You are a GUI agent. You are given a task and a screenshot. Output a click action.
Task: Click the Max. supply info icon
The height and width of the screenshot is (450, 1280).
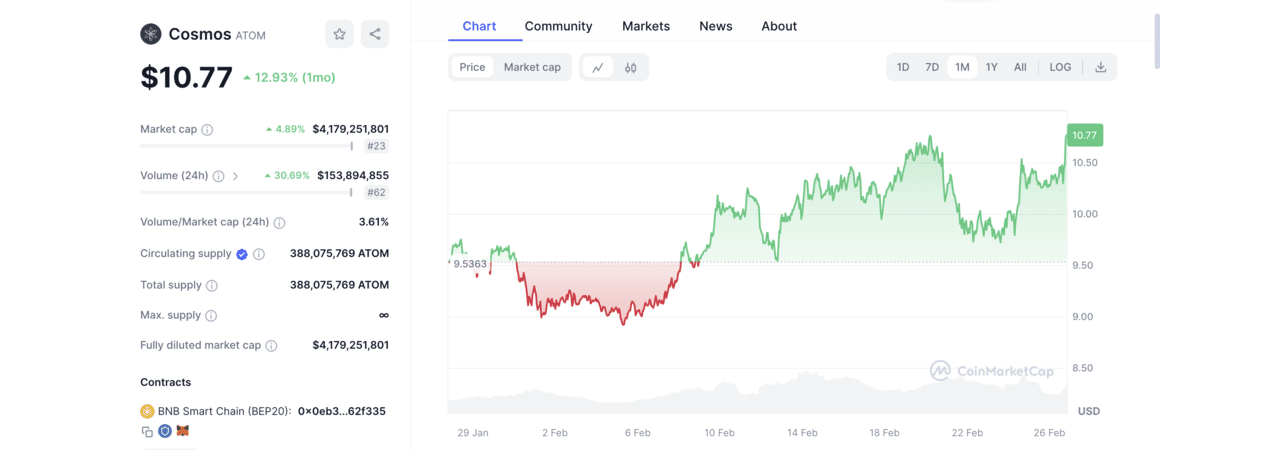click(211, 316)
